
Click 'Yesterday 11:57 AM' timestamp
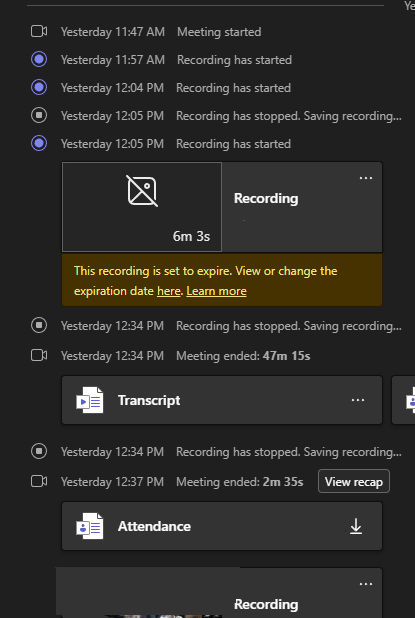tap(113, 60)
